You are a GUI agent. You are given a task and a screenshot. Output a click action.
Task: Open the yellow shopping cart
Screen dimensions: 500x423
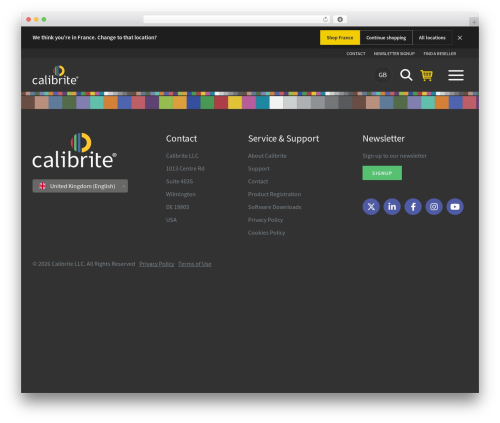(426, 75)
